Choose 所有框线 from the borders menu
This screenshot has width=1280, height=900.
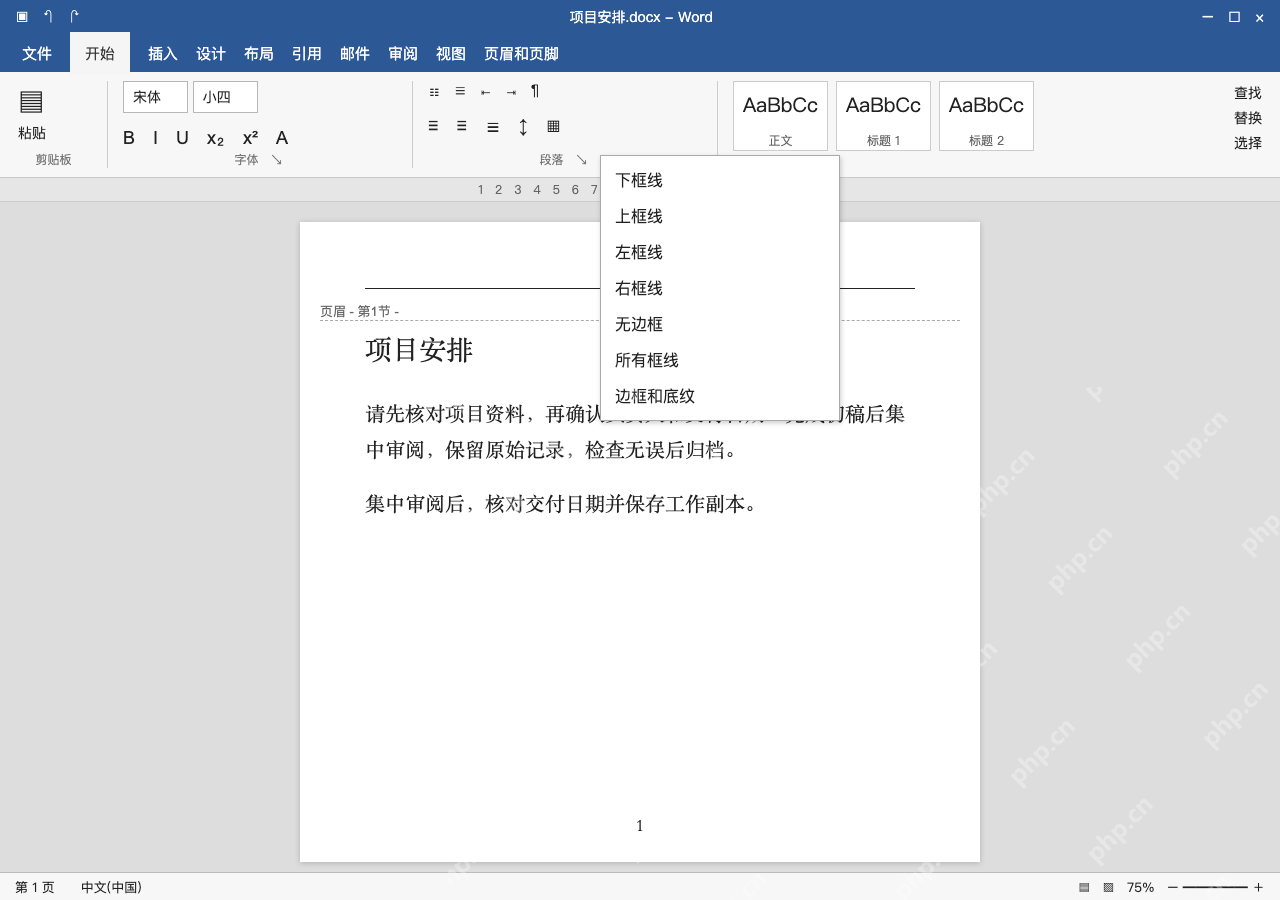coord(720,360)
